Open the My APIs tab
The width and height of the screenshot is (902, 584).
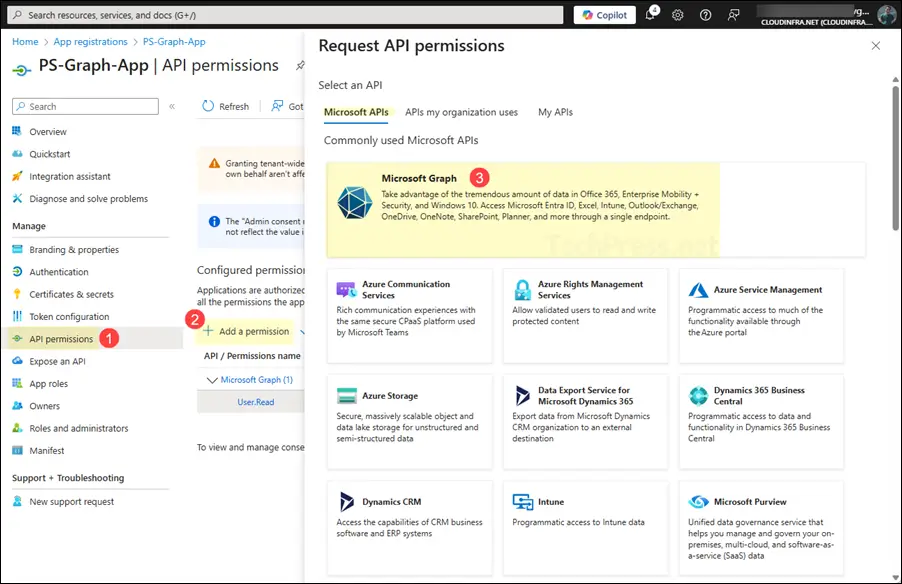[x=555, y=112]
